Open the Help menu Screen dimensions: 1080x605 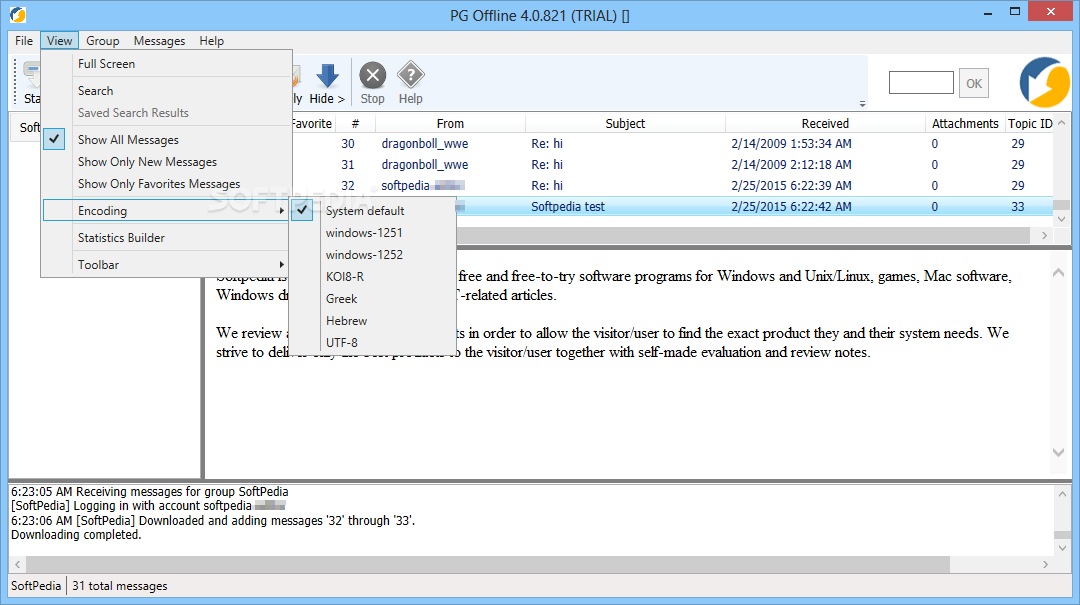(x=211, y=41)
